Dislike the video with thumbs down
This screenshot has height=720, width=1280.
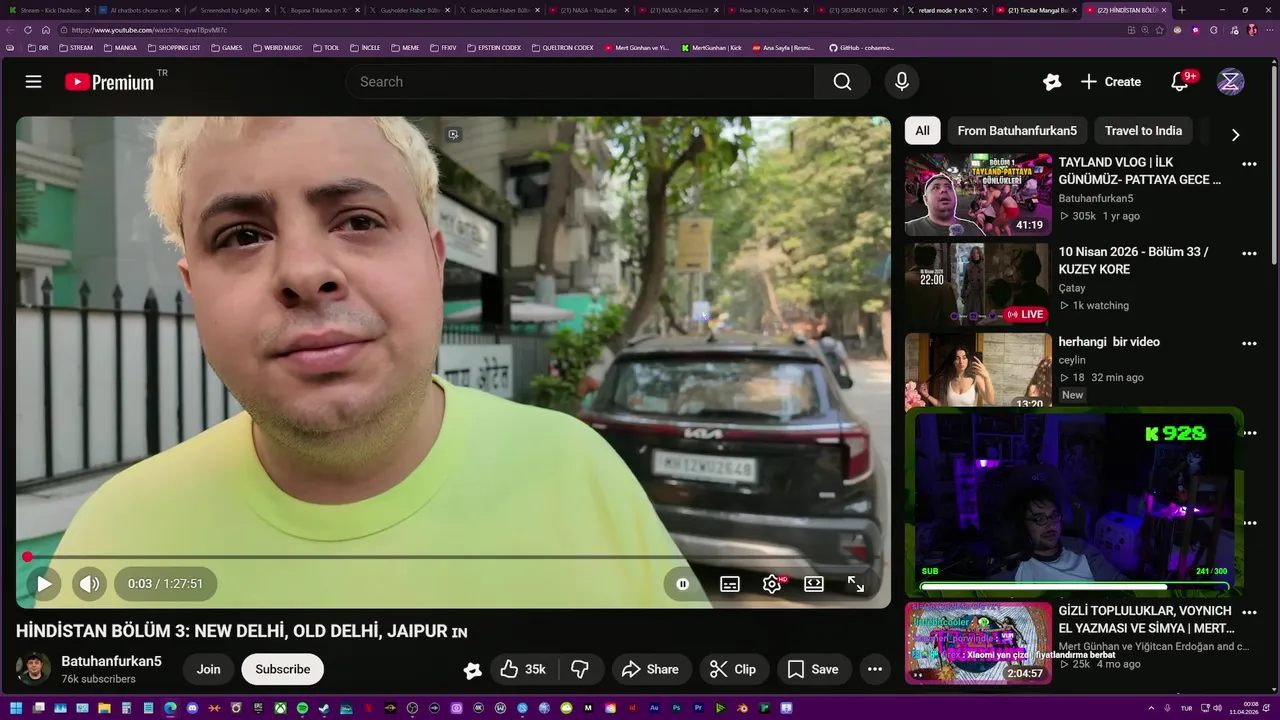[x=580, y=669]
